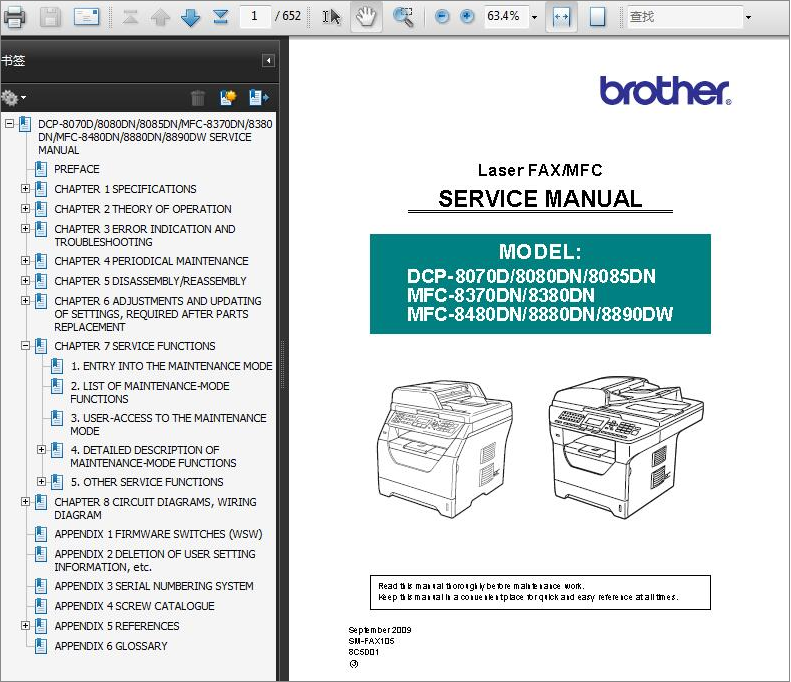
Task: Open the PREFACE bookmark
Action: pyautogui.click(x=77, y=169)
